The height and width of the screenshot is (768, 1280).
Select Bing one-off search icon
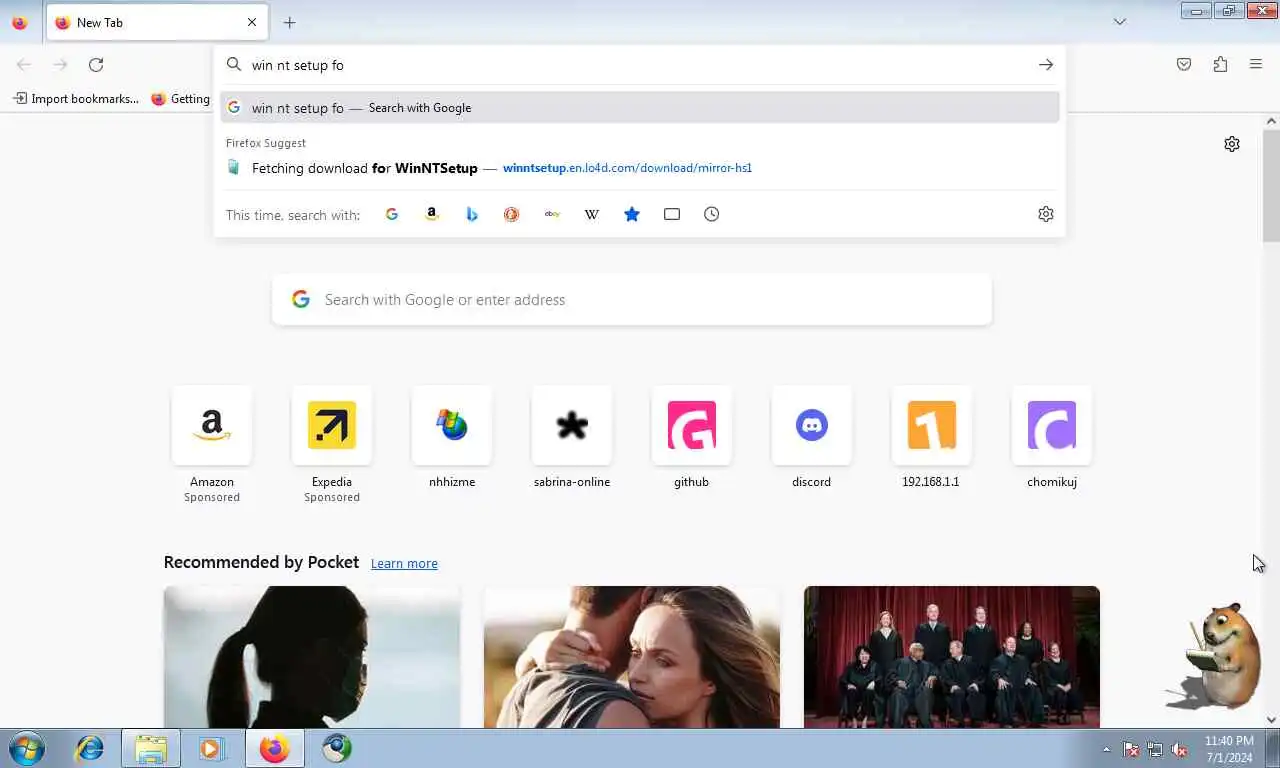(472, 214)
